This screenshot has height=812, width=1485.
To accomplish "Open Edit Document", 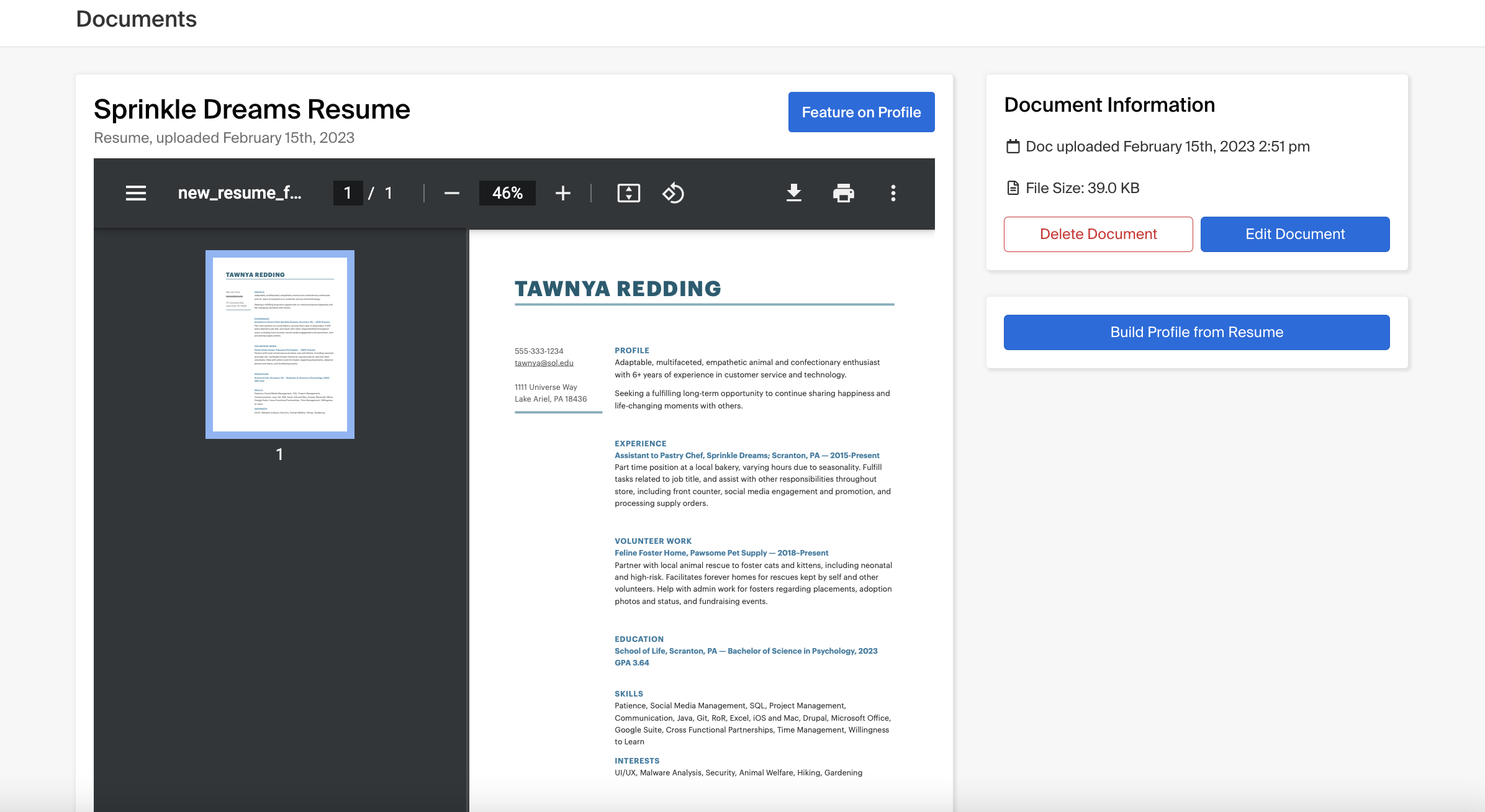I will 1294,234.
